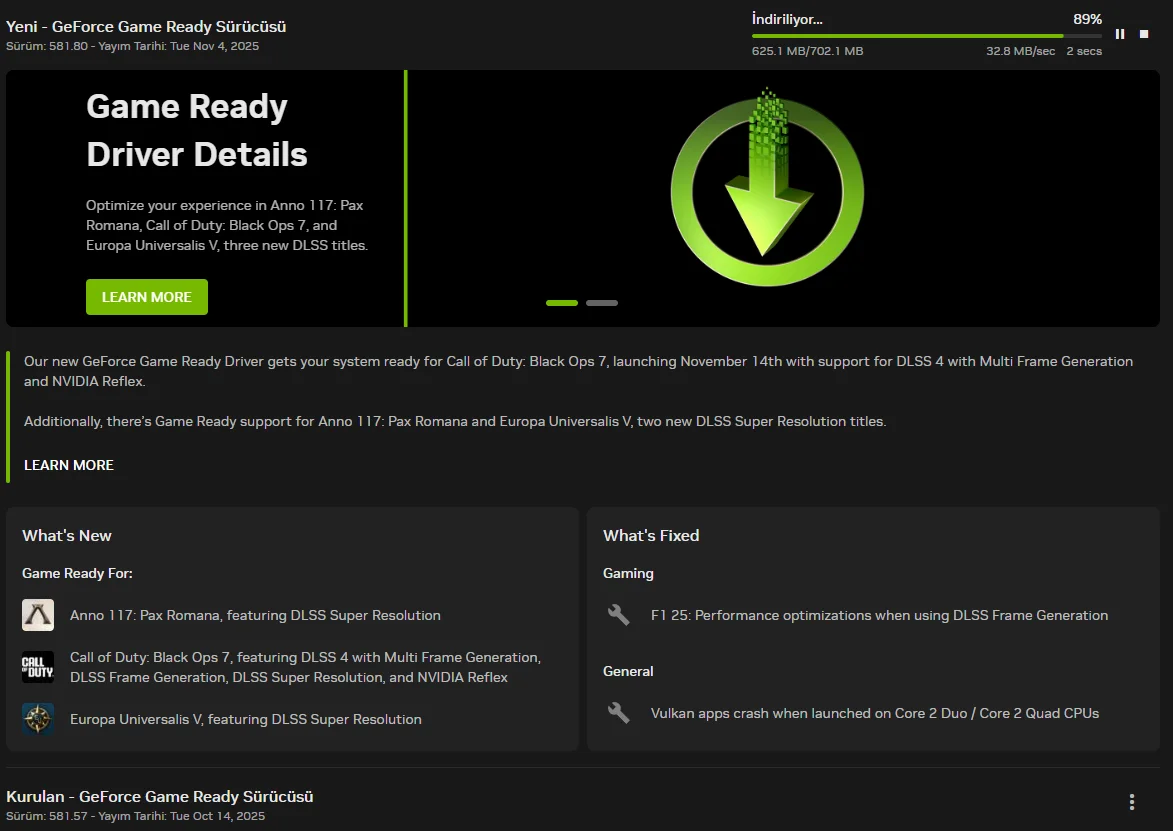This screenshot has width=1173, height=831.
Task: Click the 'Game Ready For:' subheading
Action: (77, 574)
